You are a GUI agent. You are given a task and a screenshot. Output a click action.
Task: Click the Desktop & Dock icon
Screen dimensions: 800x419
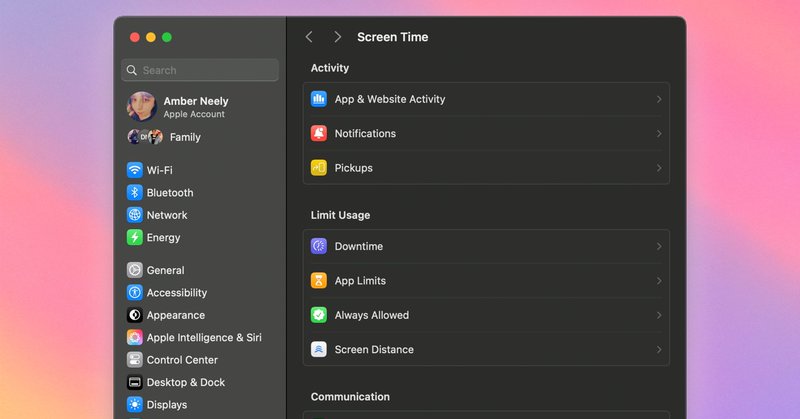click(135, 382)
